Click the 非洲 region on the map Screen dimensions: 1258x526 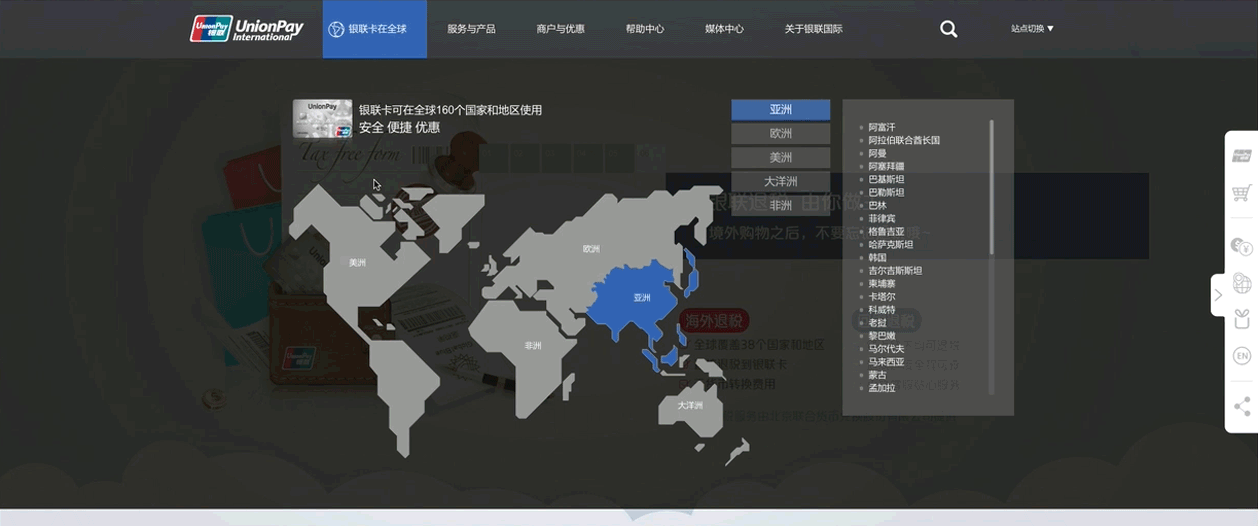pos(533,345)
